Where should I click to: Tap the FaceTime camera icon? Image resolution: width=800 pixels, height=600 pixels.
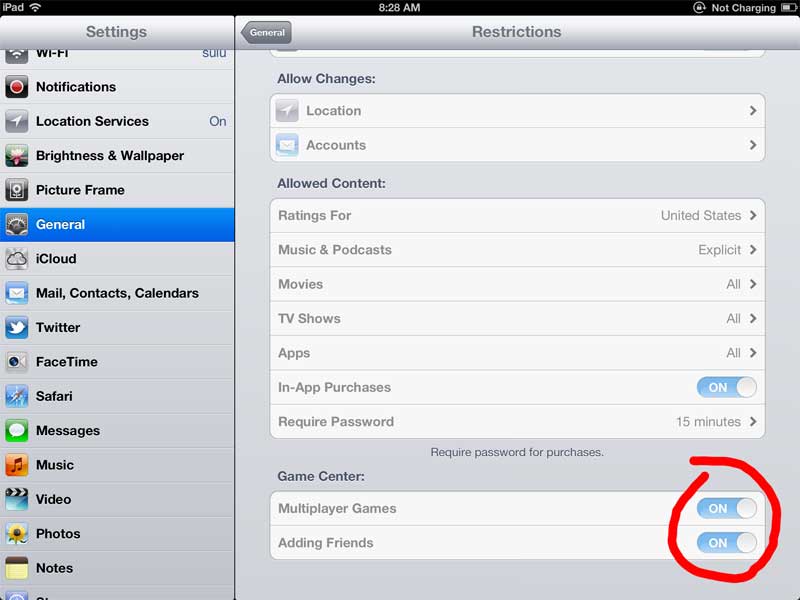pos(16,362)
